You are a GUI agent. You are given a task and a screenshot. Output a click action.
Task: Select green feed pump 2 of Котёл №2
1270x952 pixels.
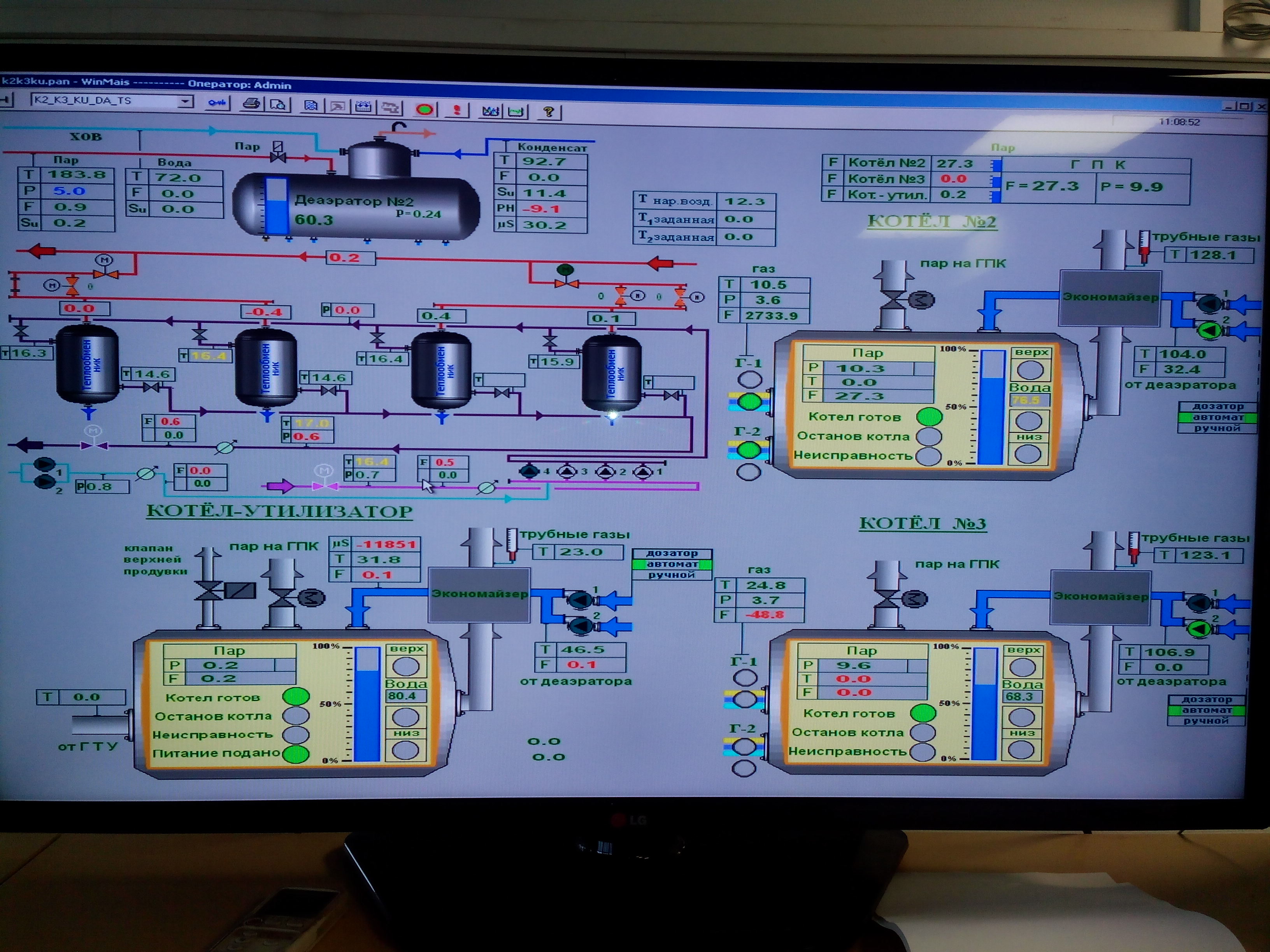coord(1209,330)
